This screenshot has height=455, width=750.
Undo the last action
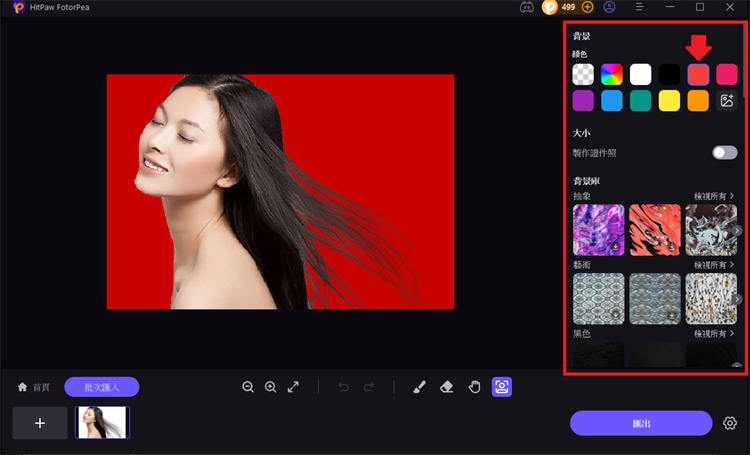coord(343,387)
